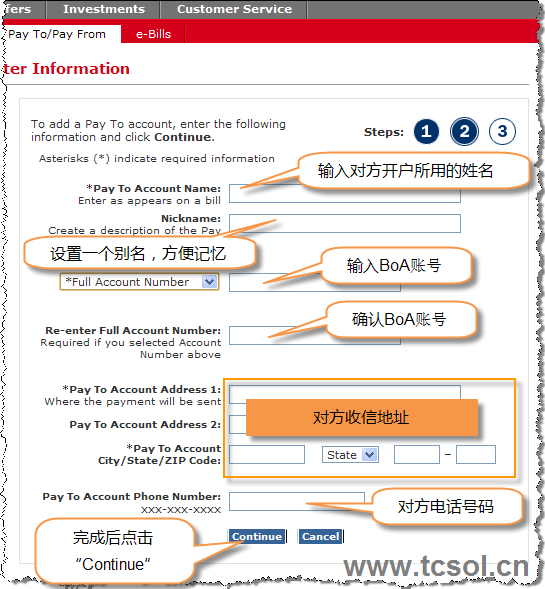Focus the Pay To Account Phone Number field
545x589 pixels.
(297, 501)
